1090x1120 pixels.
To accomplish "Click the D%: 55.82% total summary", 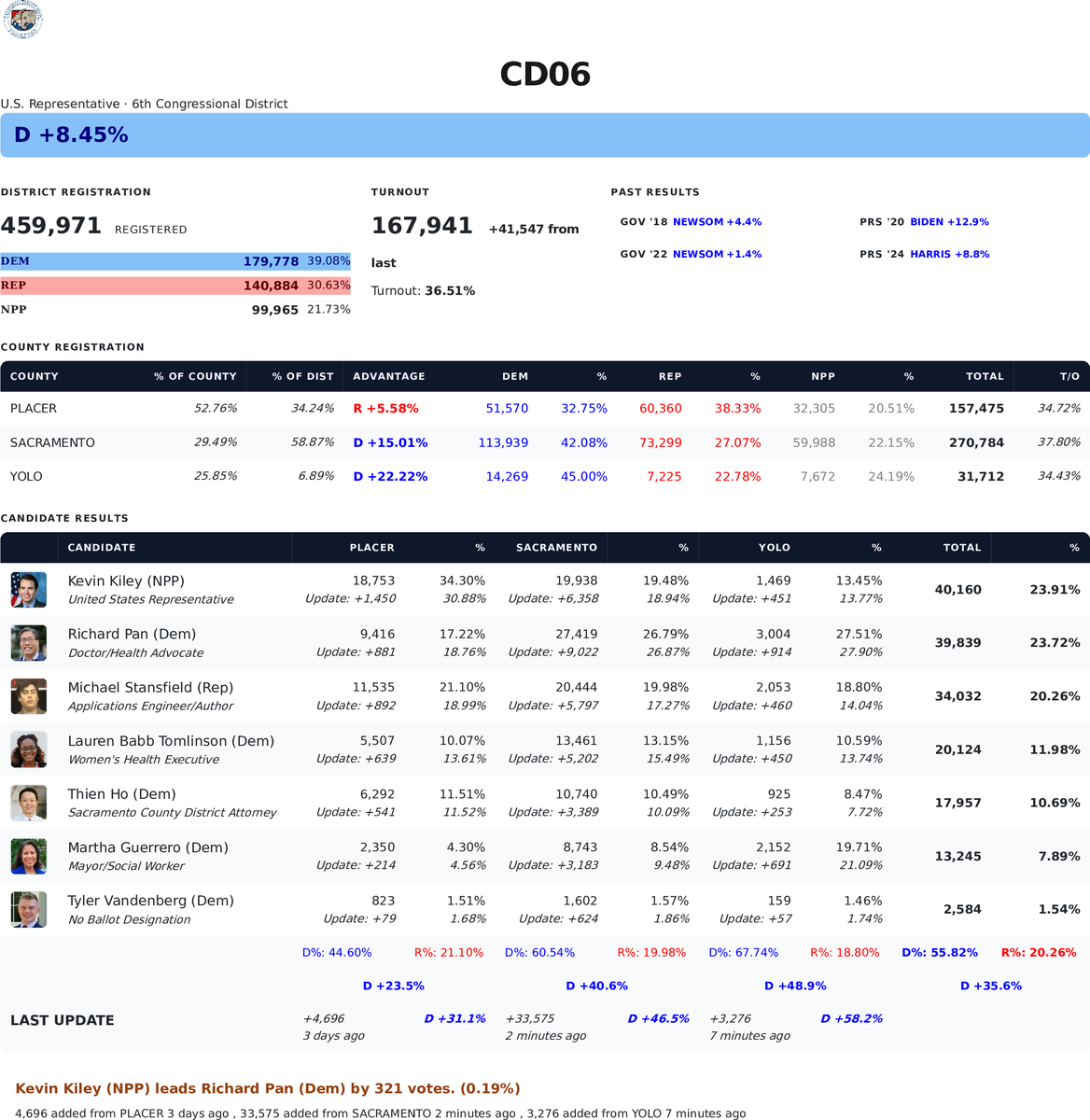I will pos(940,953).
